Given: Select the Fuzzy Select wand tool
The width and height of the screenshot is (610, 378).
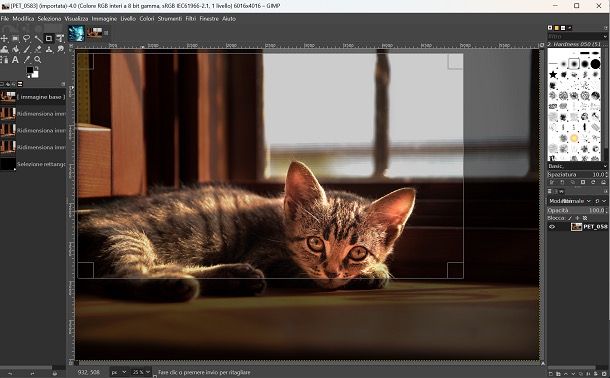Looking at the screenshot, I should tap(38, 38).
